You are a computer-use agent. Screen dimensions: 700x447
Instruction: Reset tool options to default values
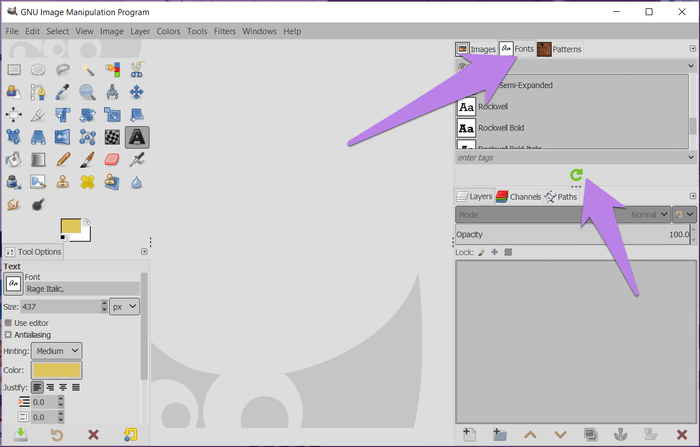coord(130,435)
